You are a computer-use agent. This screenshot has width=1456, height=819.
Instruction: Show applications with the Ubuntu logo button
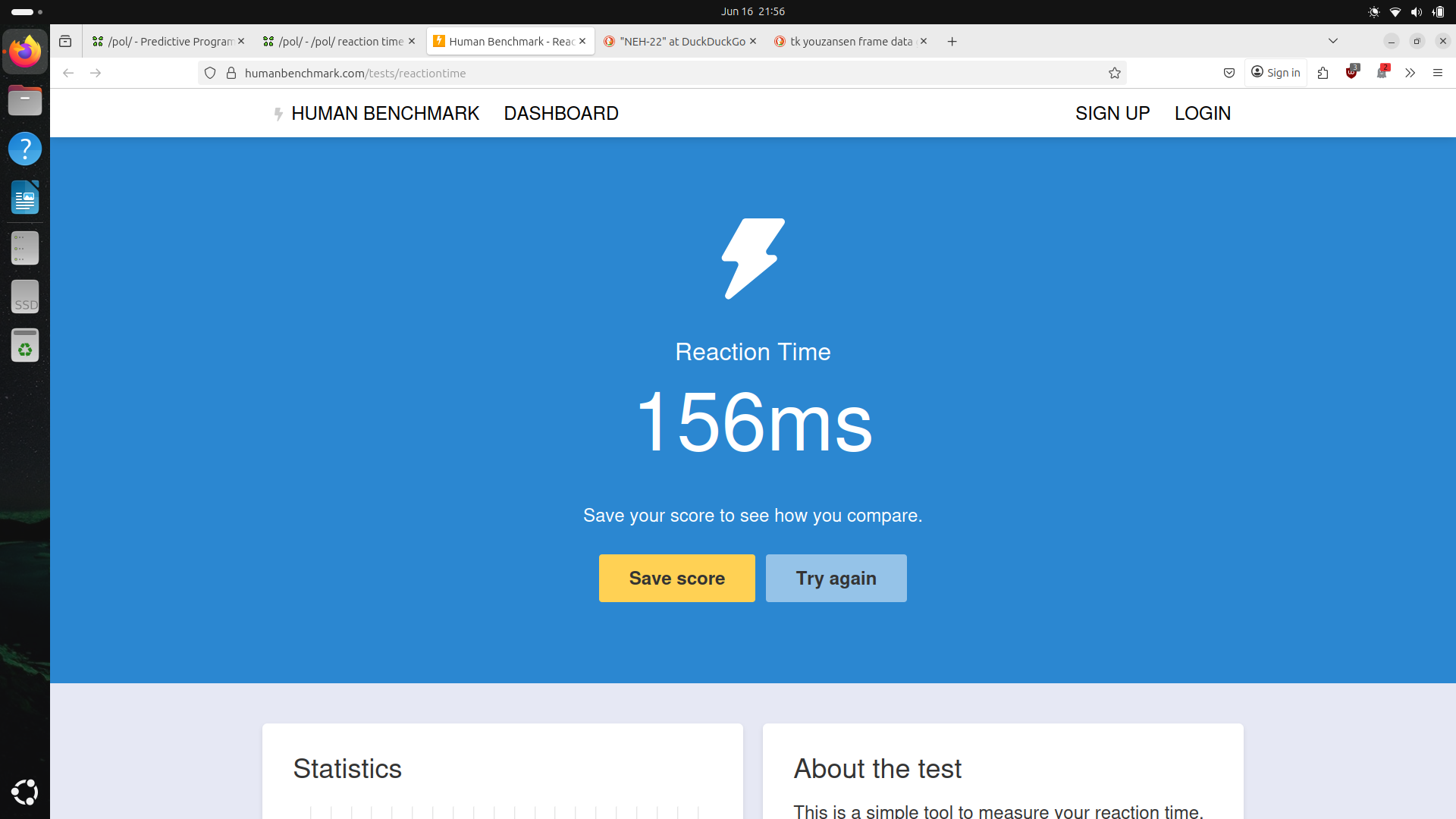click(25, 792)
